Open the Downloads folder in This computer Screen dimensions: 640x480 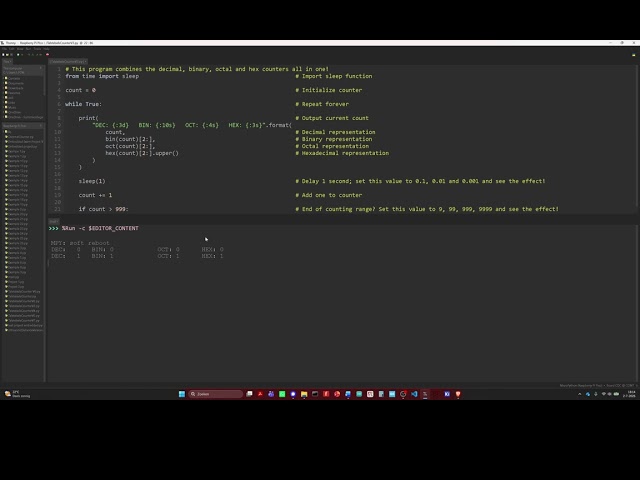pos(15,88)
